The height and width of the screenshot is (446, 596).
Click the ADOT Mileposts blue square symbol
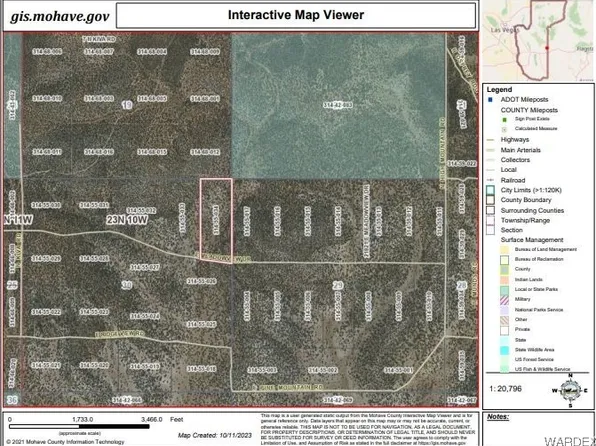pyautogui.click(x=491, y=100)
